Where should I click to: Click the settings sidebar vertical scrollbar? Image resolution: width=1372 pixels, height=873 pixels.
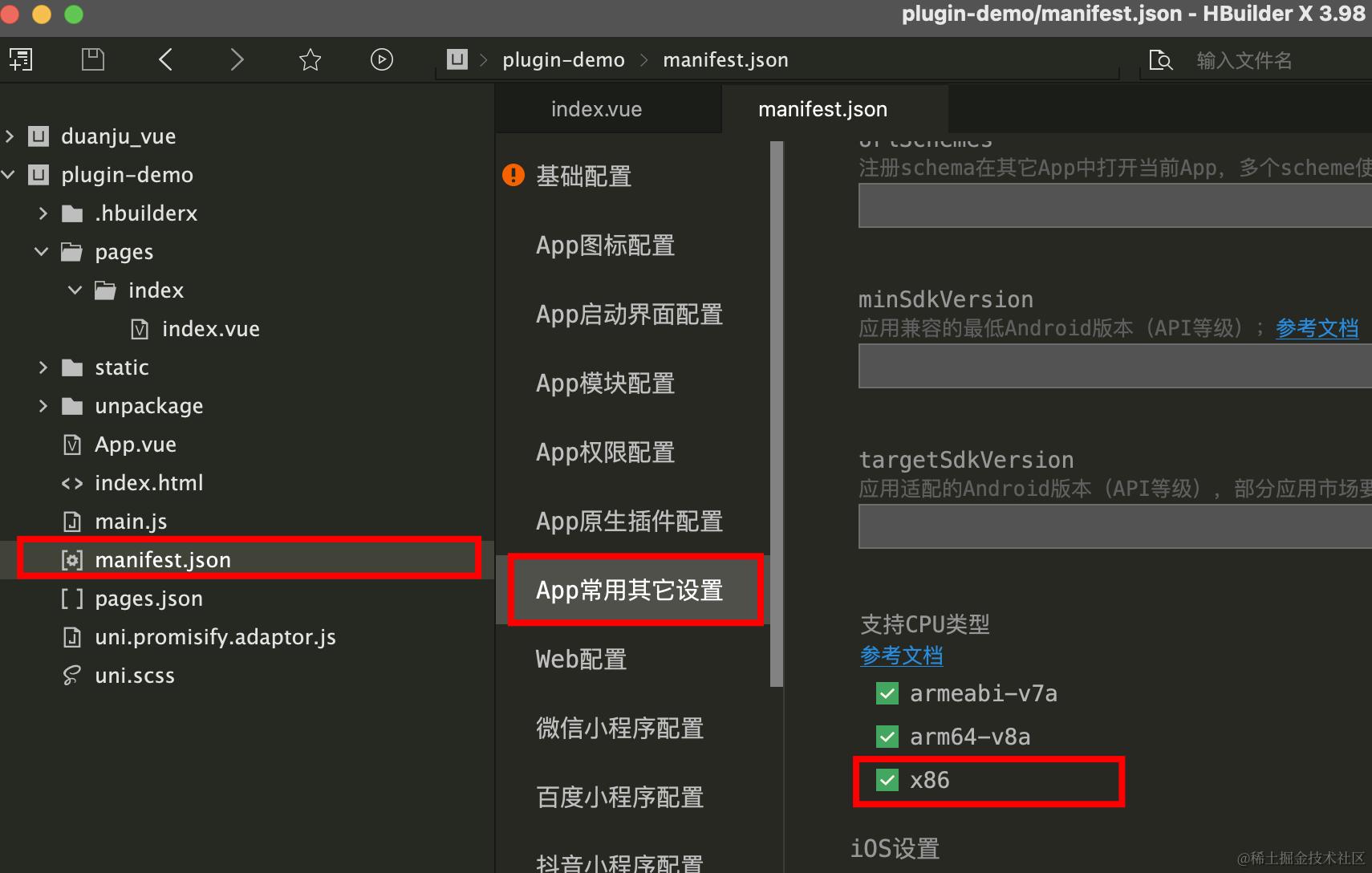tap(777, 414)
